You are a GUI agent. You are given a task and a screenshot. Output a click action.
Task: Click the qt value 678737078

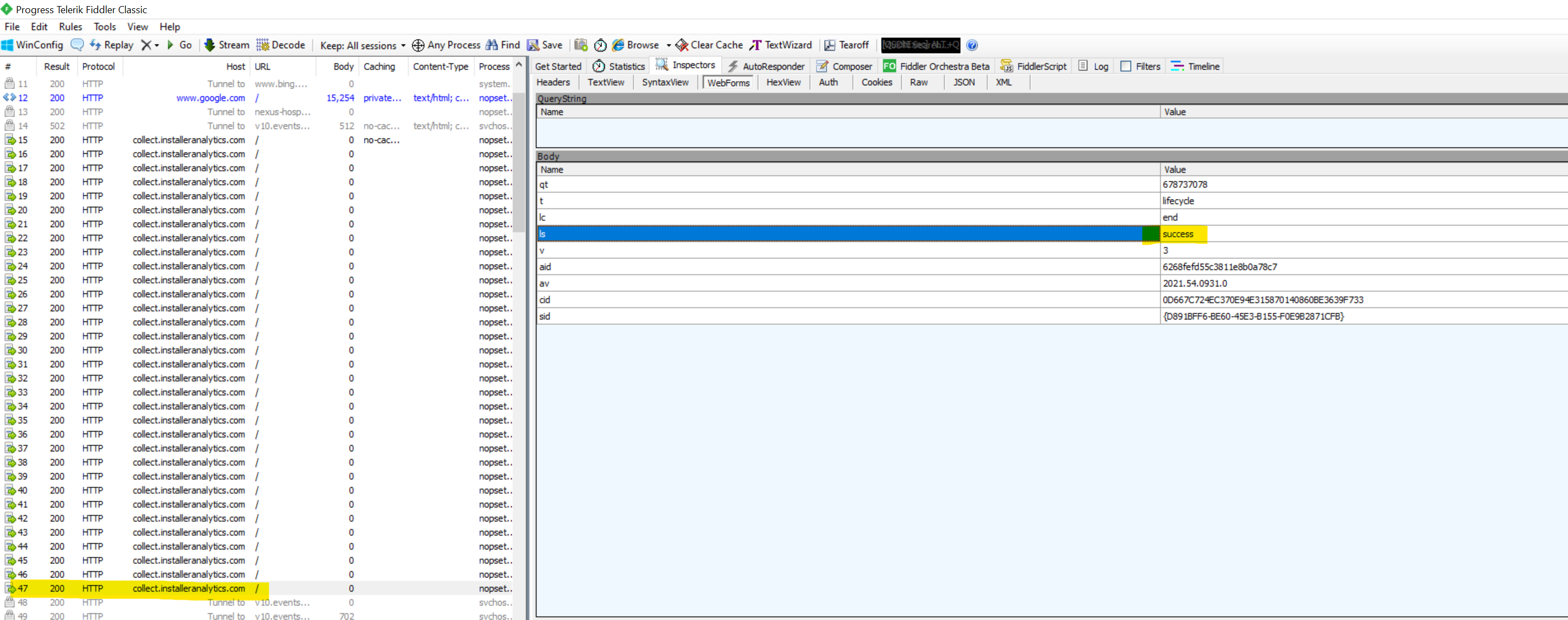[x=1184, y=185]
